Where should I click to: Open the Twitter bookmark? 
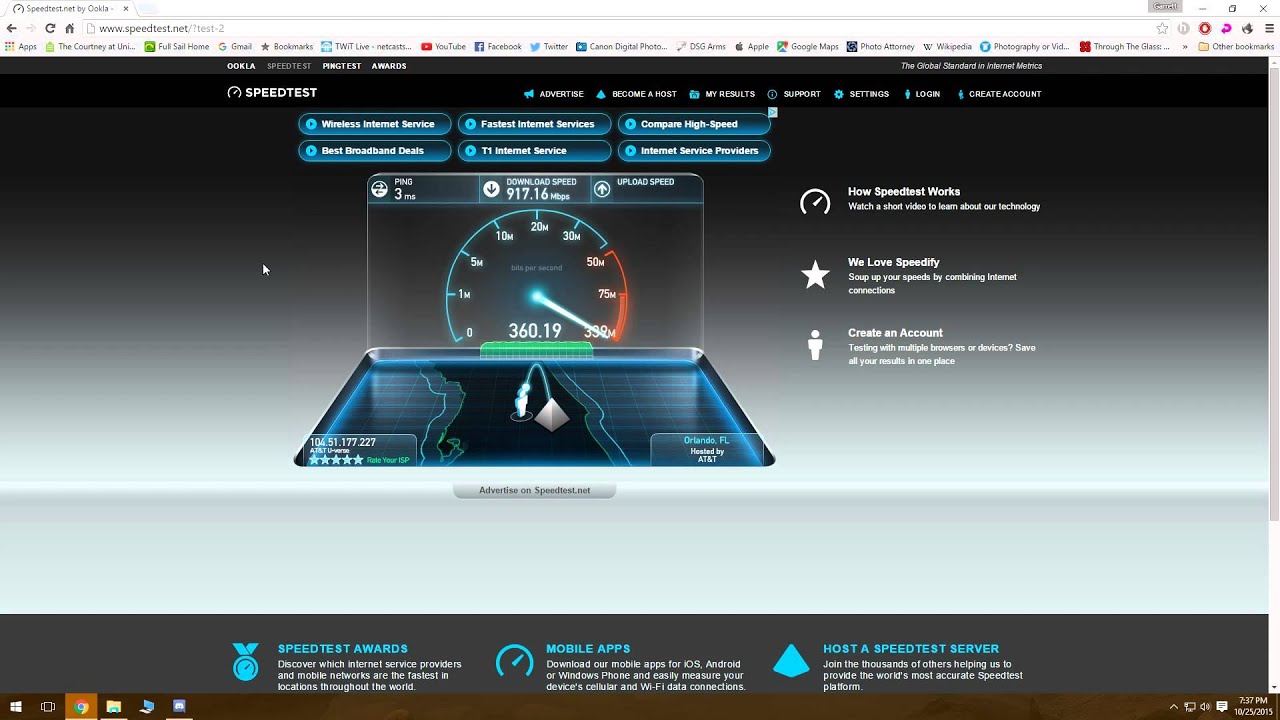(549, 46)
